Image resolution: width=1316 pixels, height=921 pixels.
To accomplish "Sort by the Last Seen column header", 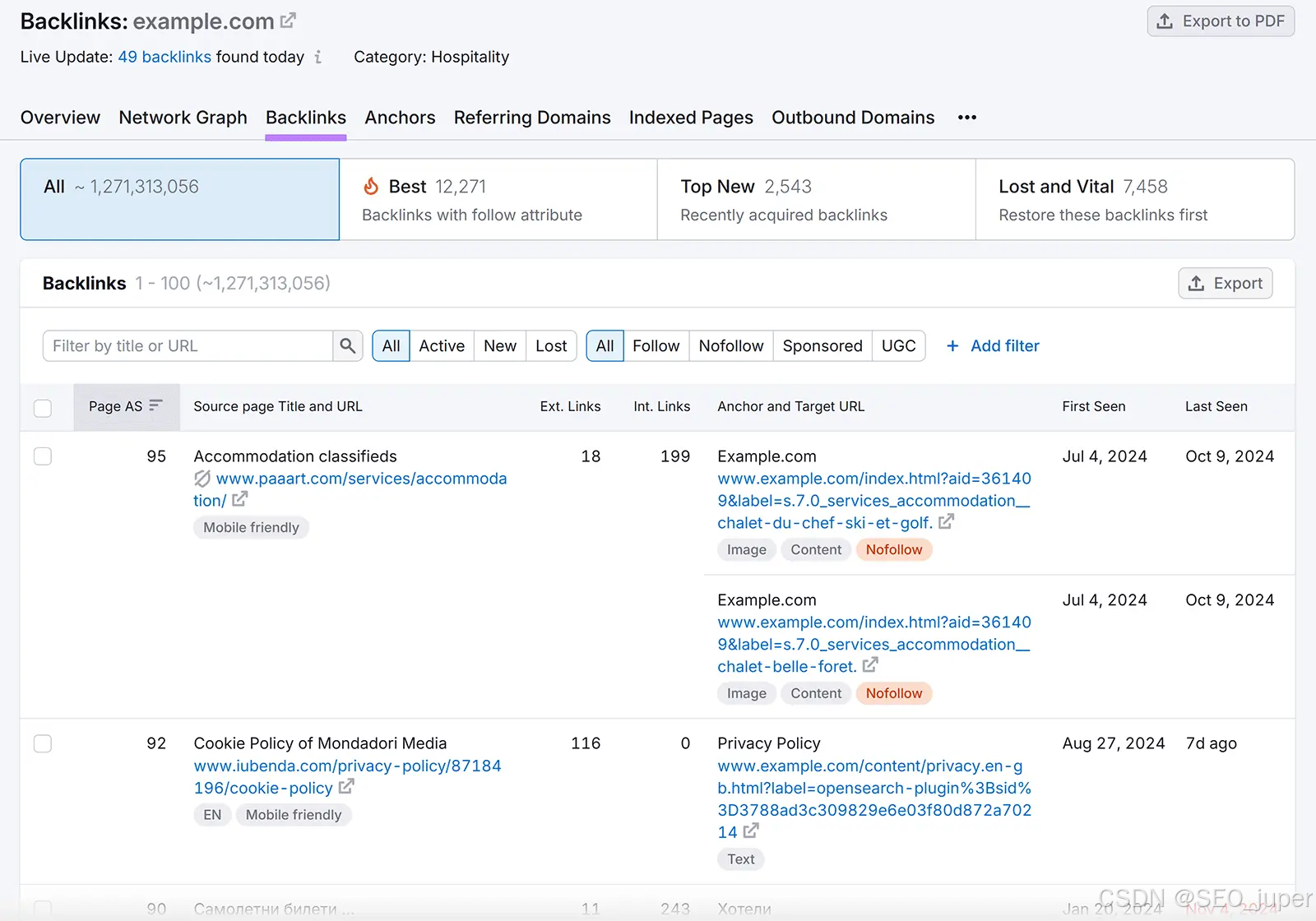I will tap(1216, 406).
